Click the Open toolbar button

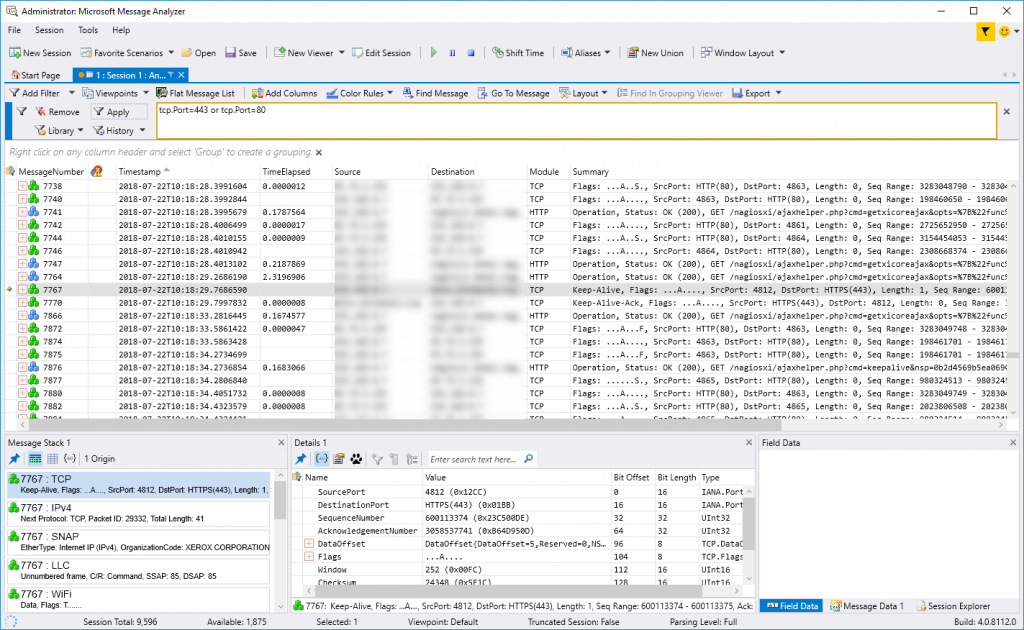point(199,53)
